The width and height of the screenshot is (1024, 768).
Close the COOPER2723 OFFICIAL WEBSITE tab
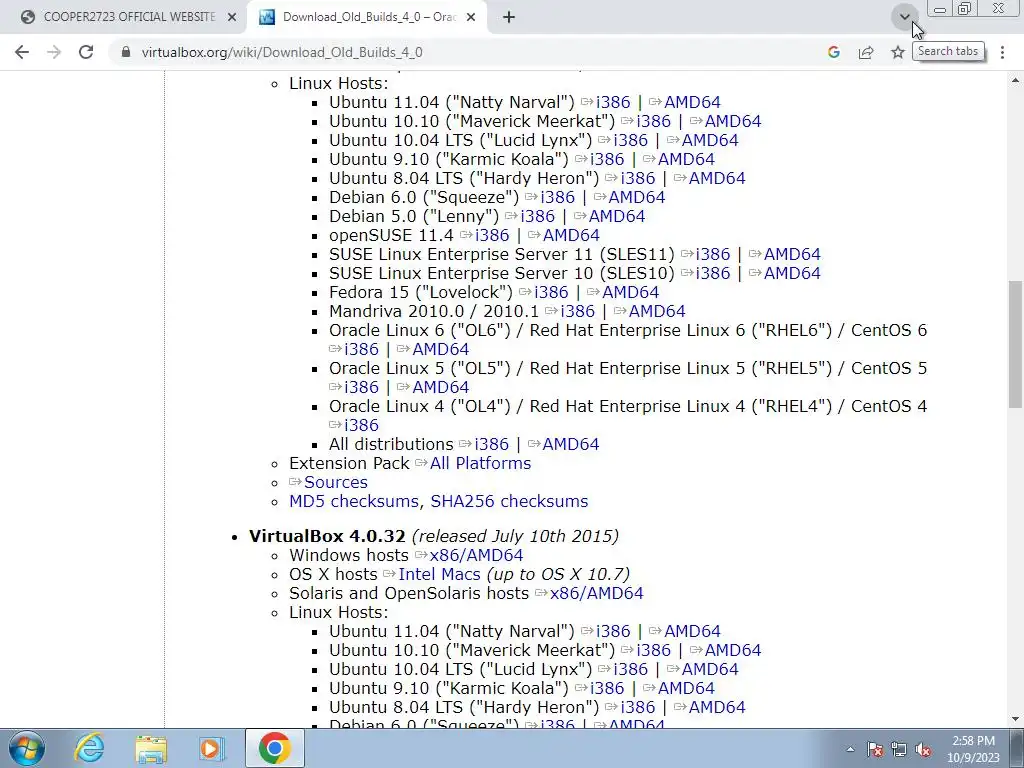(232, 18)
